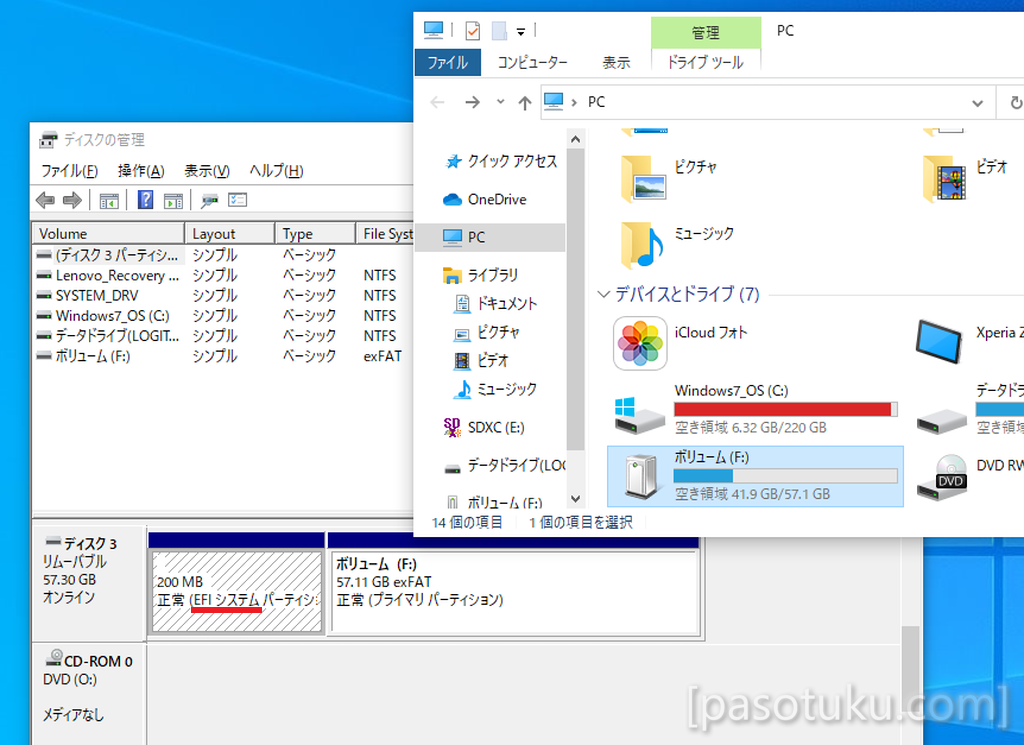Open the address bar history dropdown

(977, 102)
